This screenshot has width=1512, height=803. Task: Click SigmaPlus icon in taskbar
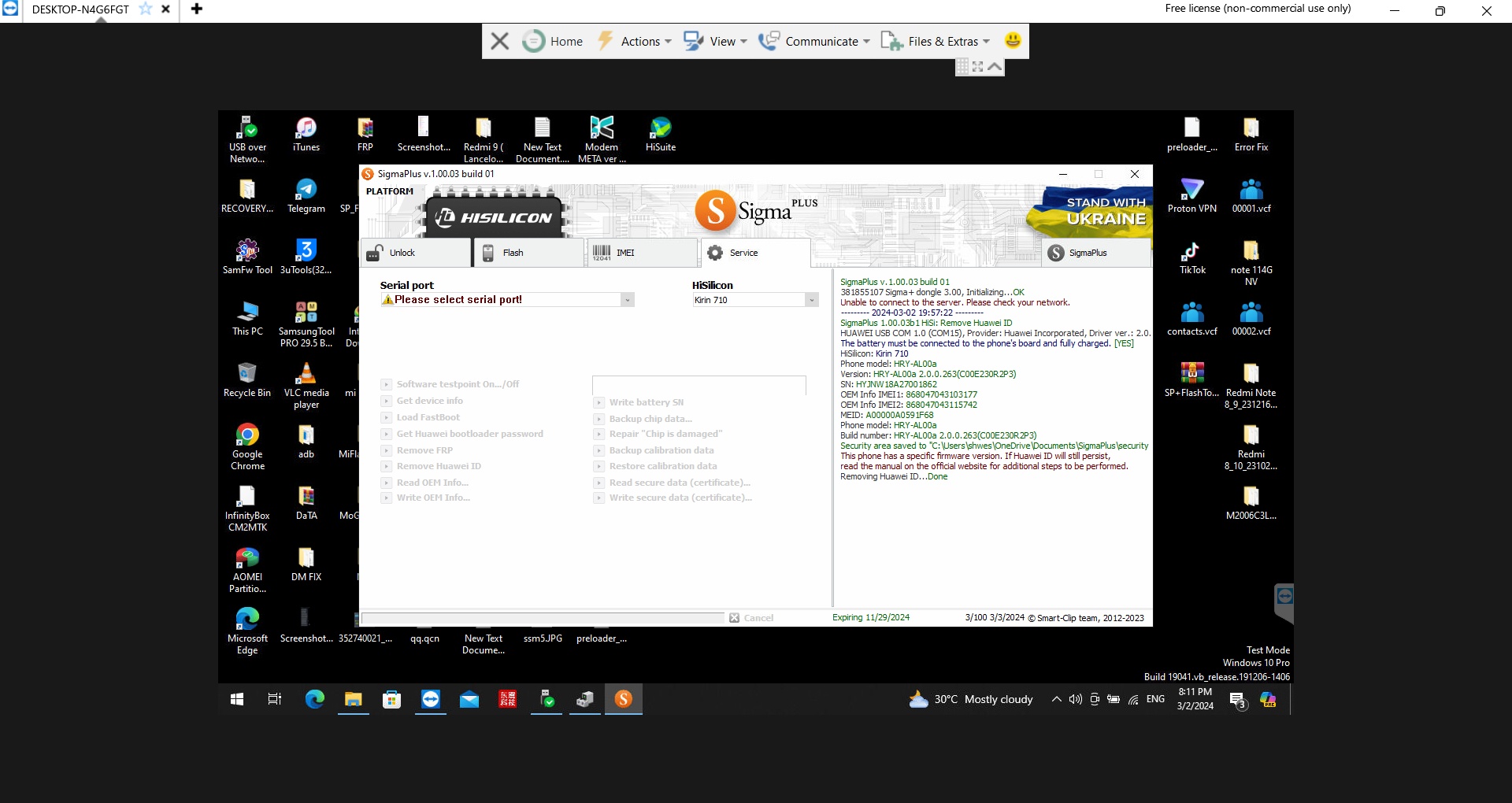pos(624,699)
